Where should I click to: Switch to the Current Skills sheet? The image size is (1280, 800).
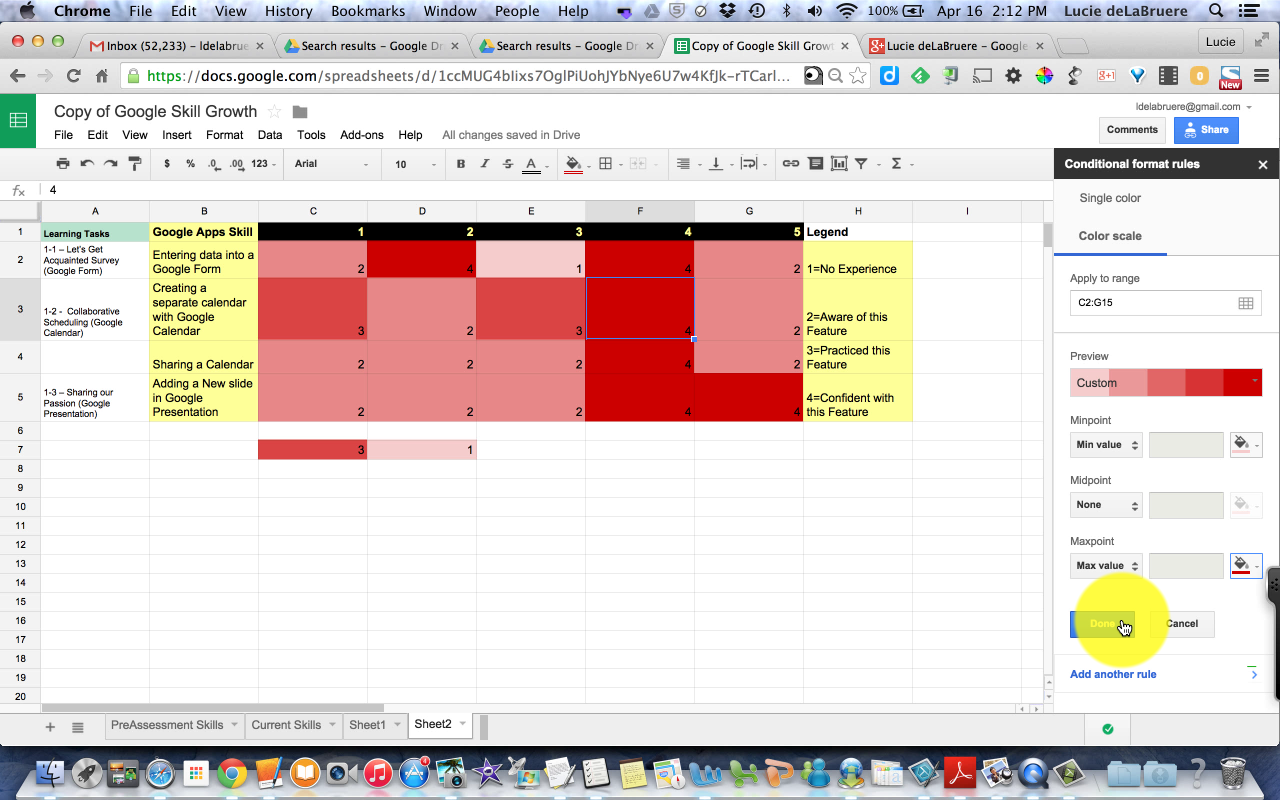point(286,724)
